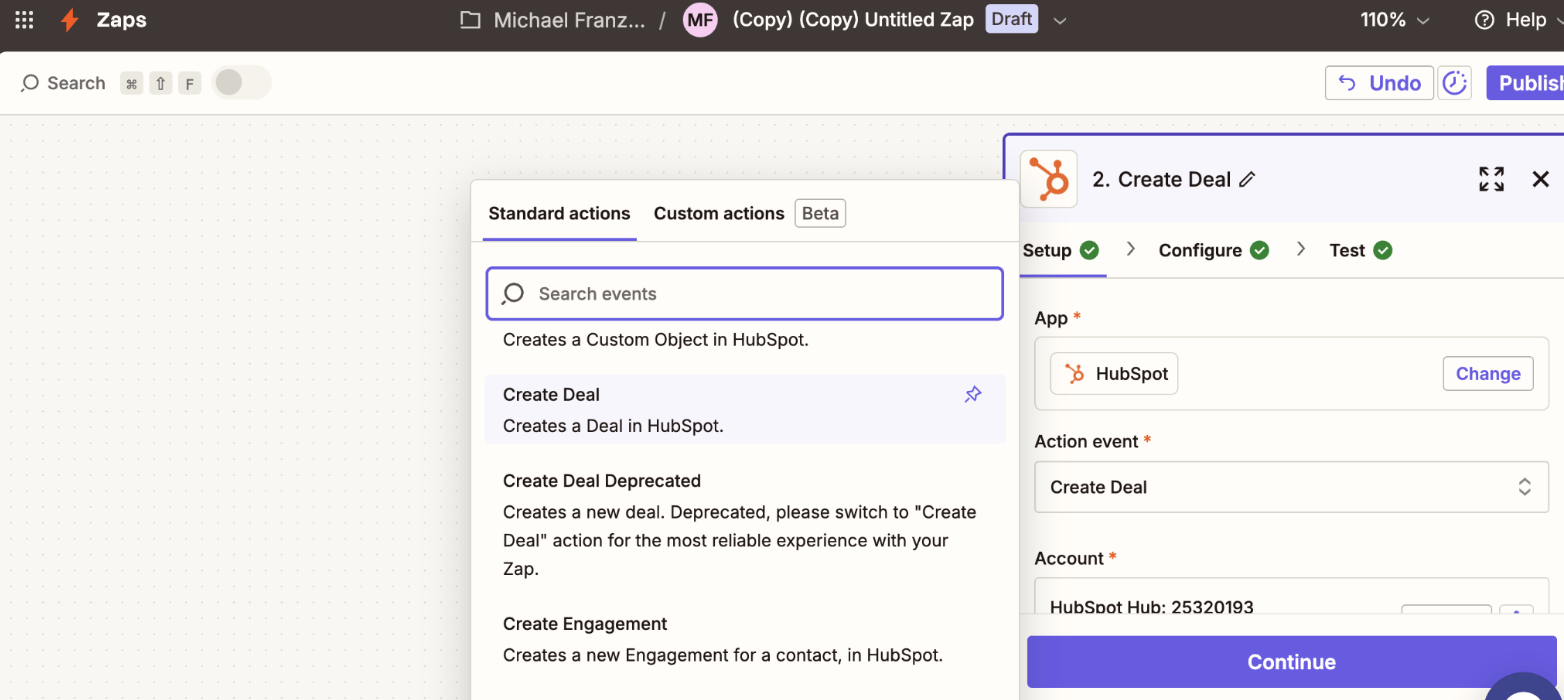Expand the chevron next to Draft badge
1564x700 pixels.
point(1060,20)
